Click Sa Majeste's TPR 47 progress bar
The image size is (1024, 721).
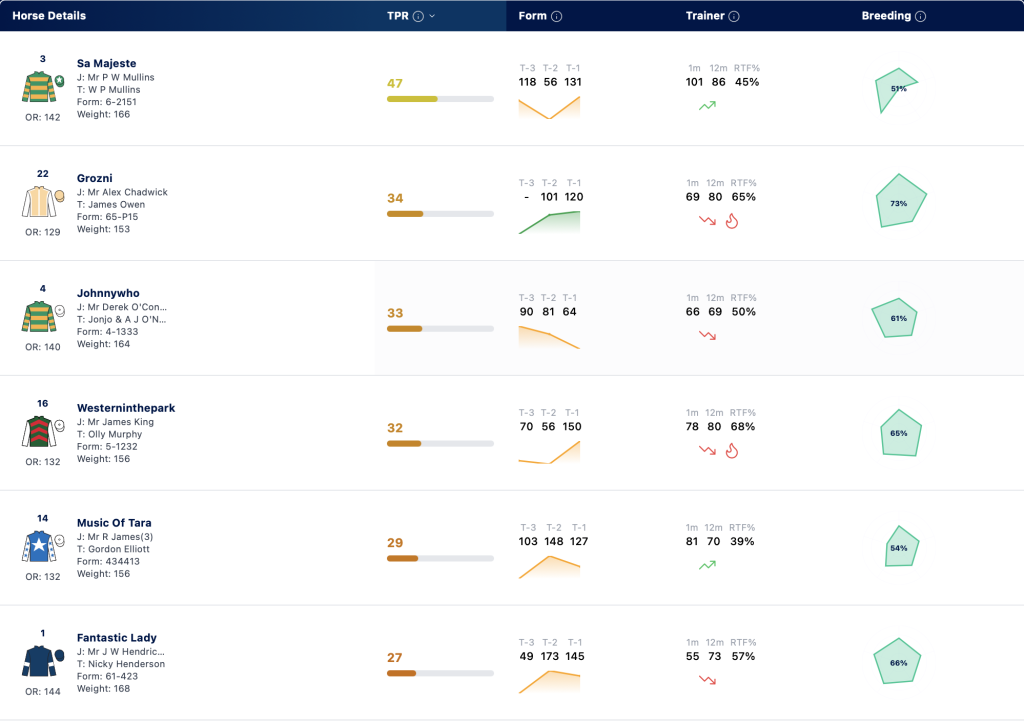pos(440,99)
